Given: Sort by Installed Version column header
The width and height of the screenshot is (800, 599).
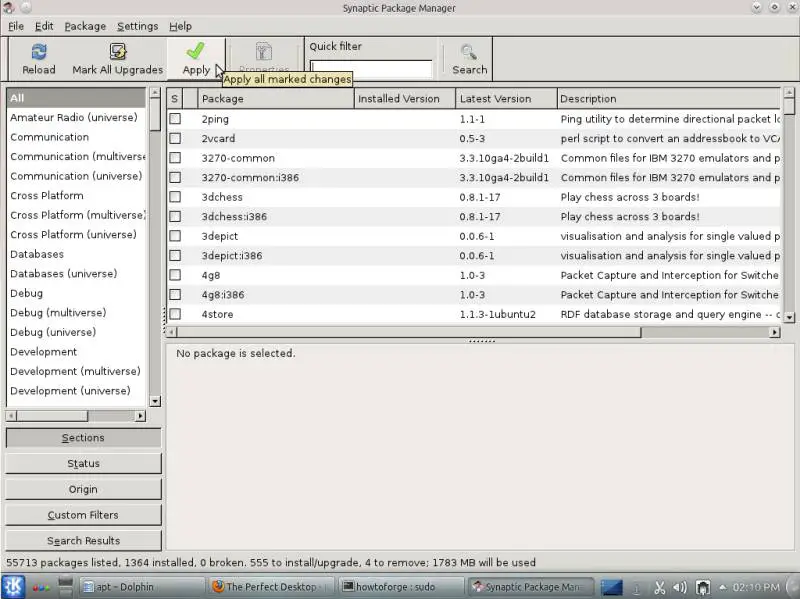Looking at the screenshot, I should [x=405, y=98].
